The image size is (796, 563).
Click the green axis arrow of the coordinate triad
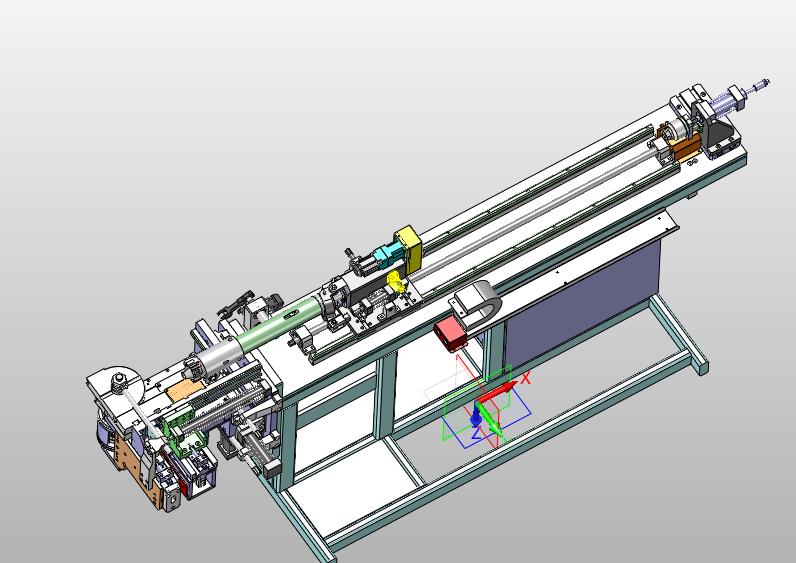490,420
